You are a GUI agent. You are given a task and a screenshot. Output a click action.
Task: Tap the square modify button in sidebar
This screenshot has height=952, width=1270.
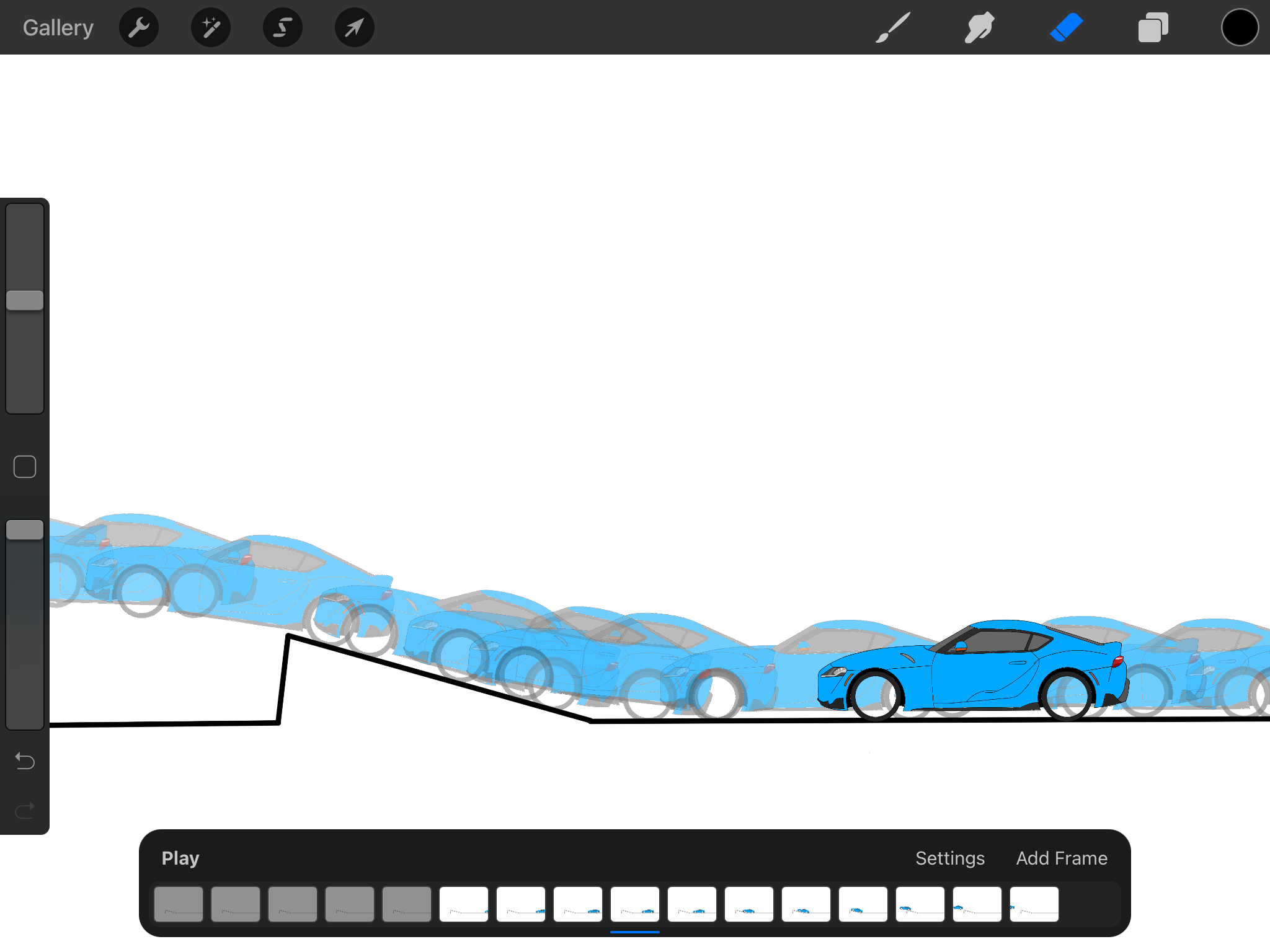coord(25,467)
